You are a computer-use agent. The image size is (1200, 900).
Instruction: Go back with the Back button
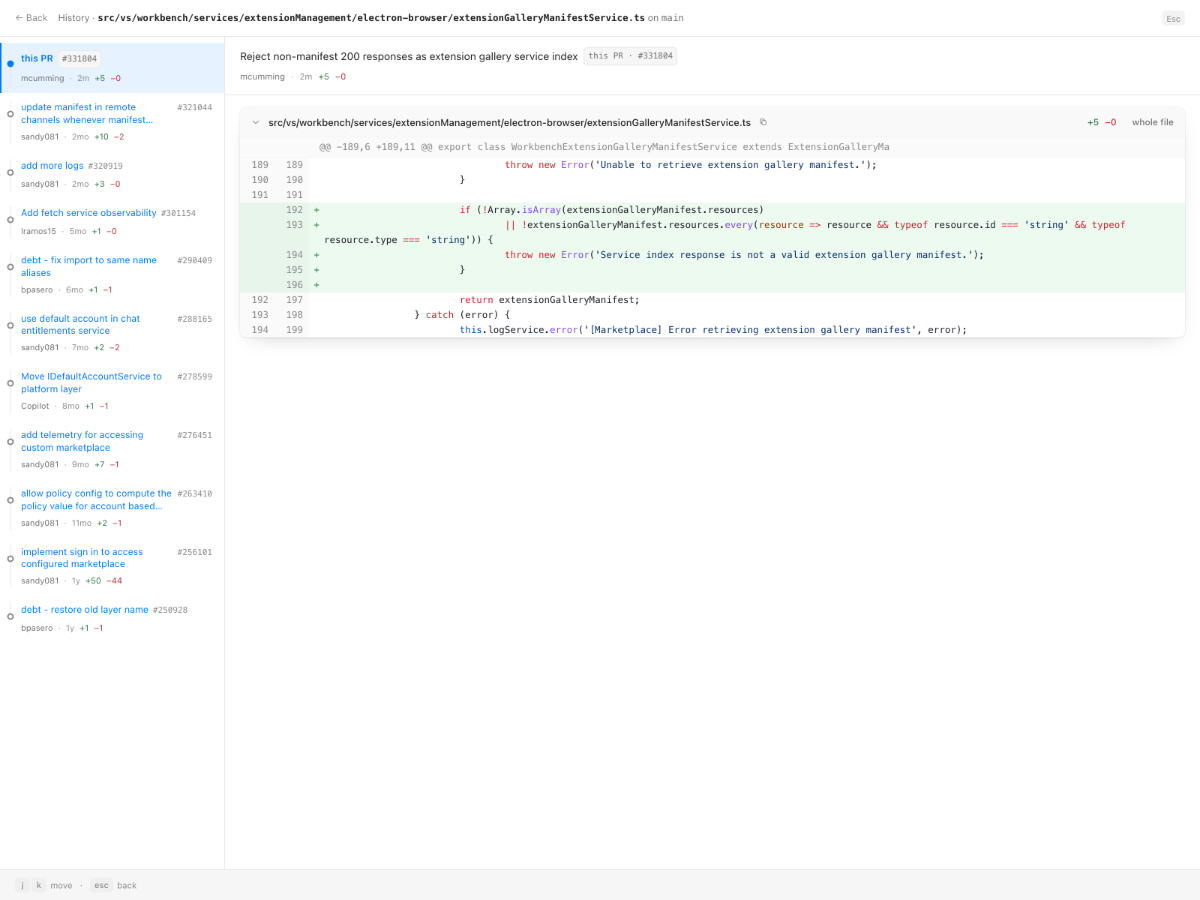pos(31,18)
